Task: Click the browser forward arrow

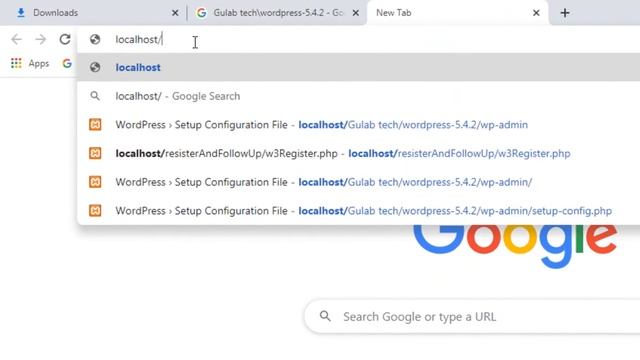Action: (x=40, y=40)
